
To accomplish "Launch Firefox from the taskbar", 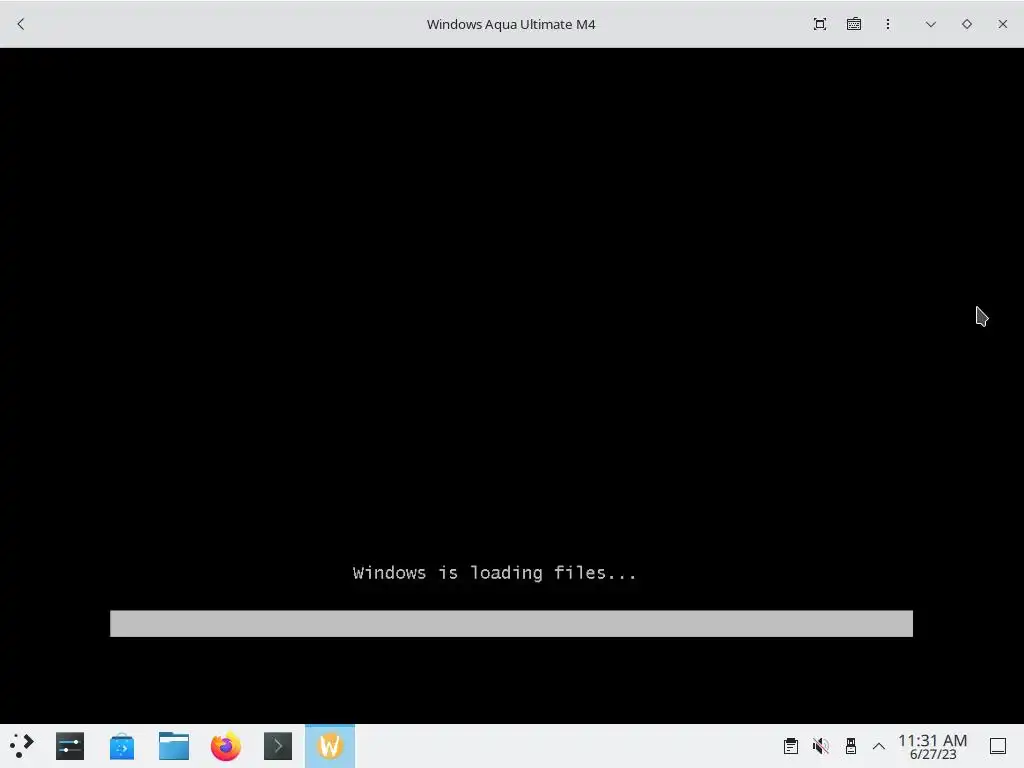I will pyautogui.click(x=226, y=746).
